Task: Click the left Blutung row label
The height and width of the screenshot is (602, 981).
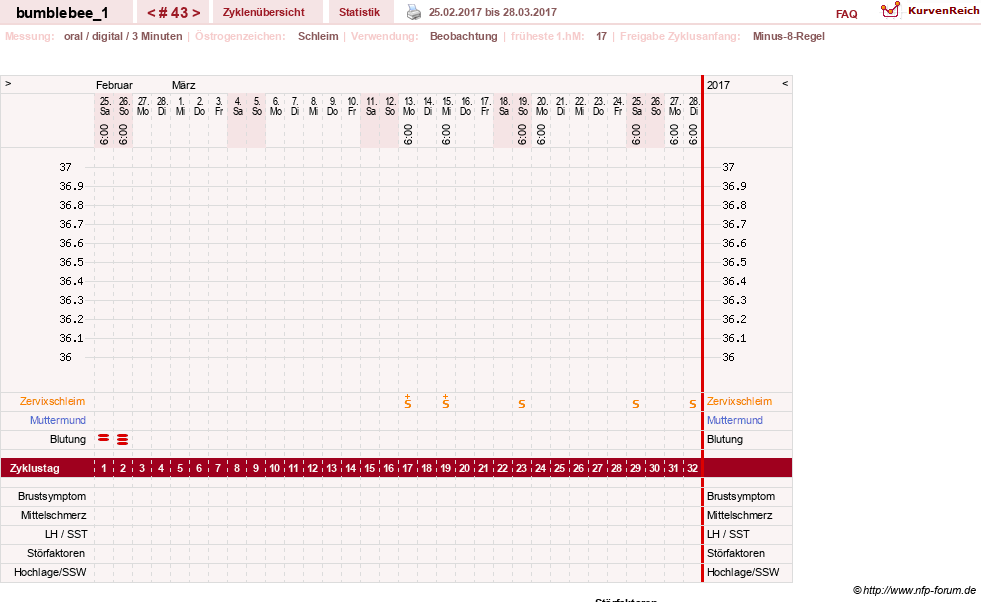Action: pos(68,439)
